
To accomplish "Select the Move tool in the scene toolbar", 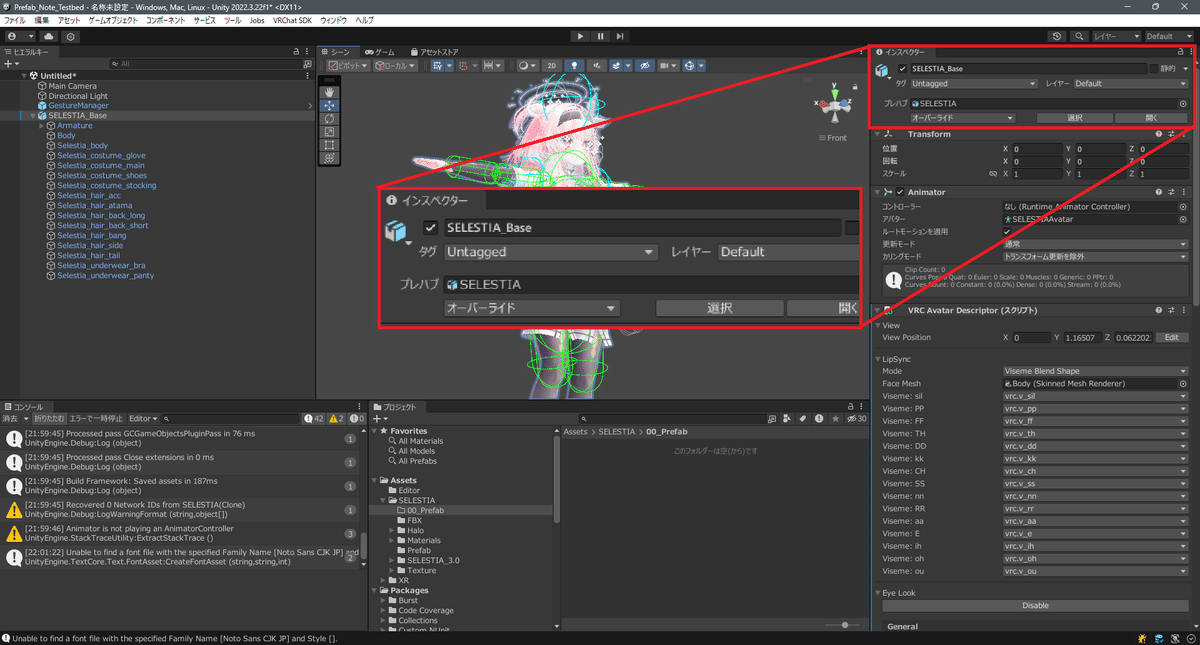I will 329,106.
